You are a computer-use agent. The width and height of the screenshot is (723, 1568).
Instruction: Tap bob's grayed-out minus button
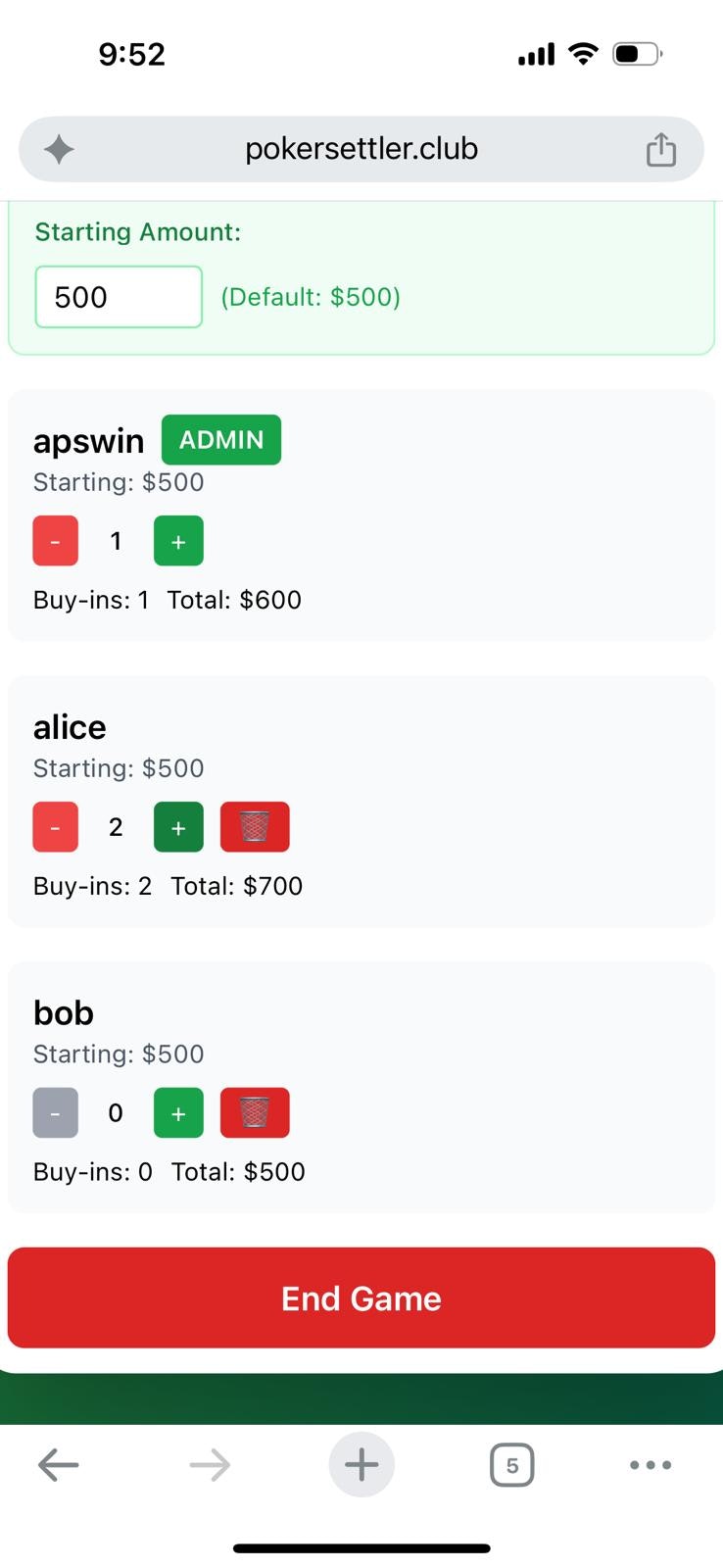pyautogui.click(x=56, y=1113)
